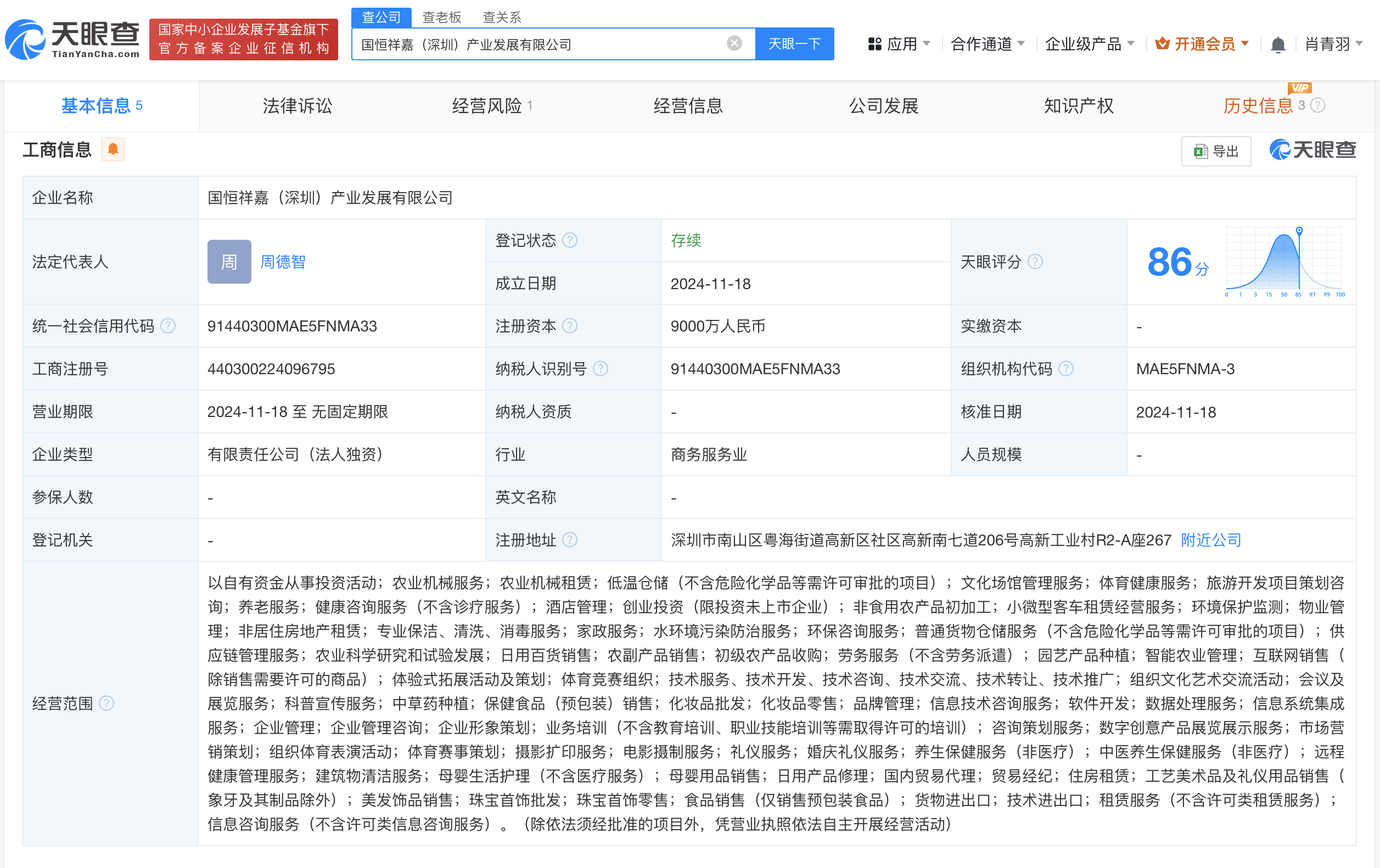Click the 周 avatar of legal representative
This screenshot has width=1380, height=868.
click(x=229, y=262)
